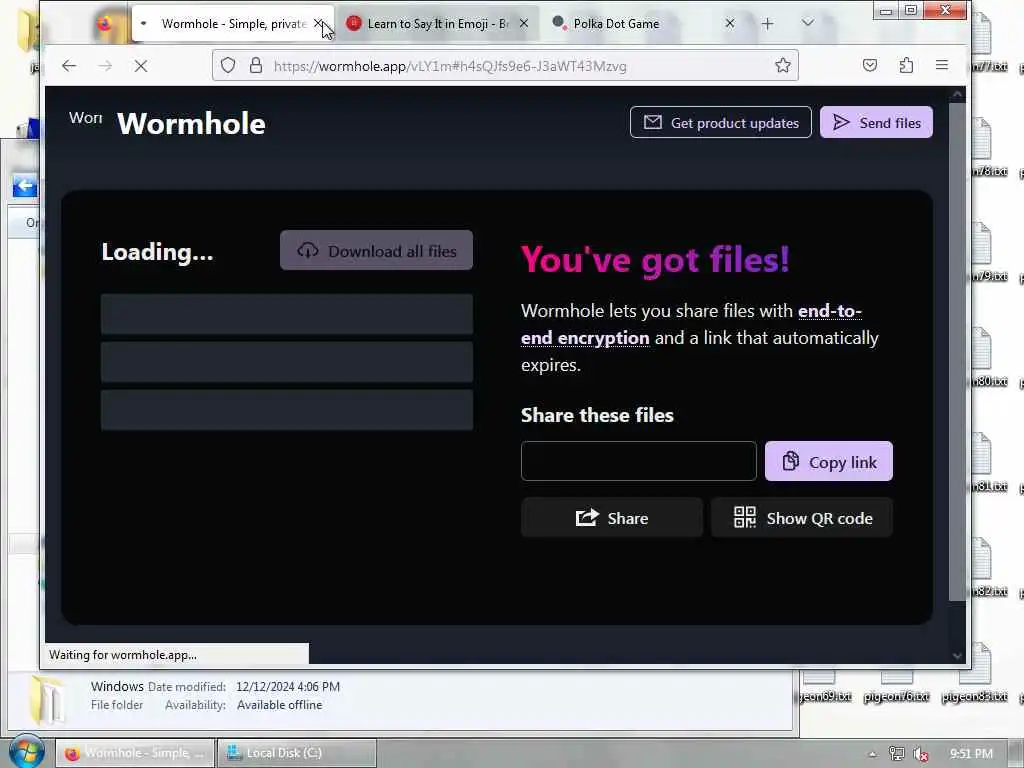The height and width of the screenshot is (768, 1024).
Task: Open the Firefox hamburger menu
Action: (942, 65)
